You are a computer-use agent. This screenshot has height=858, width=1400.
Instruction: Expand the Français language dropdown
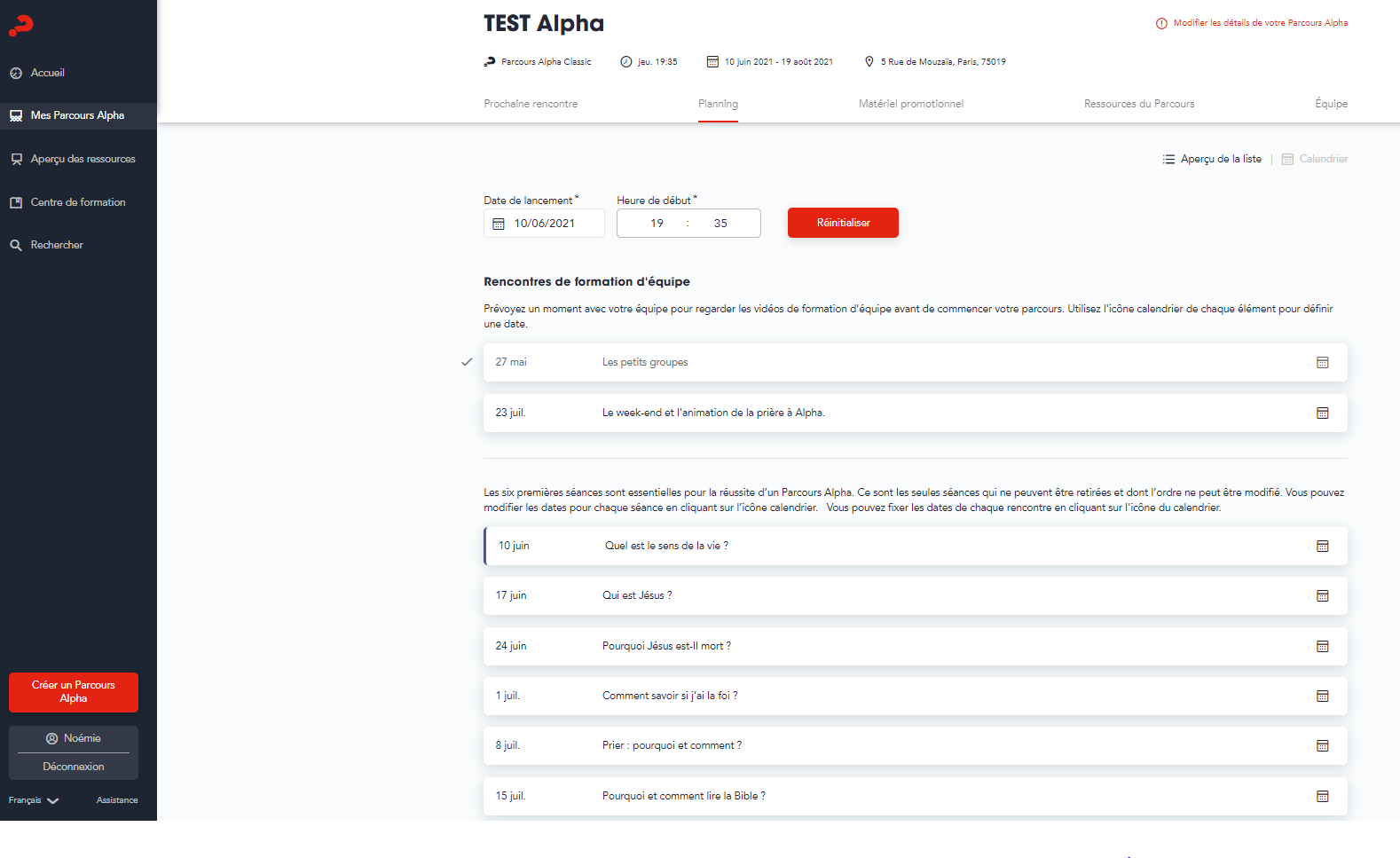34,800
